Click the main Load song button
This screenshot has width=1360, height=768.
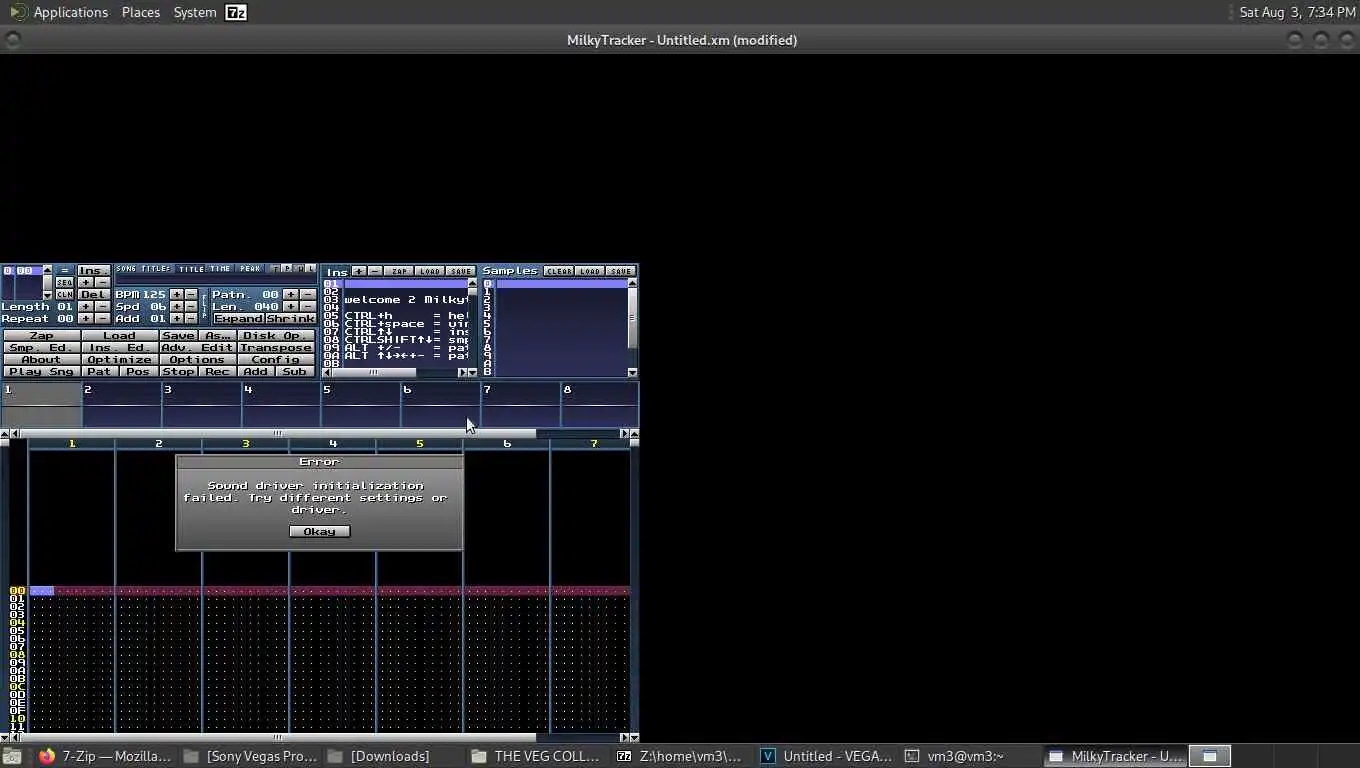(x=119, y=336)
